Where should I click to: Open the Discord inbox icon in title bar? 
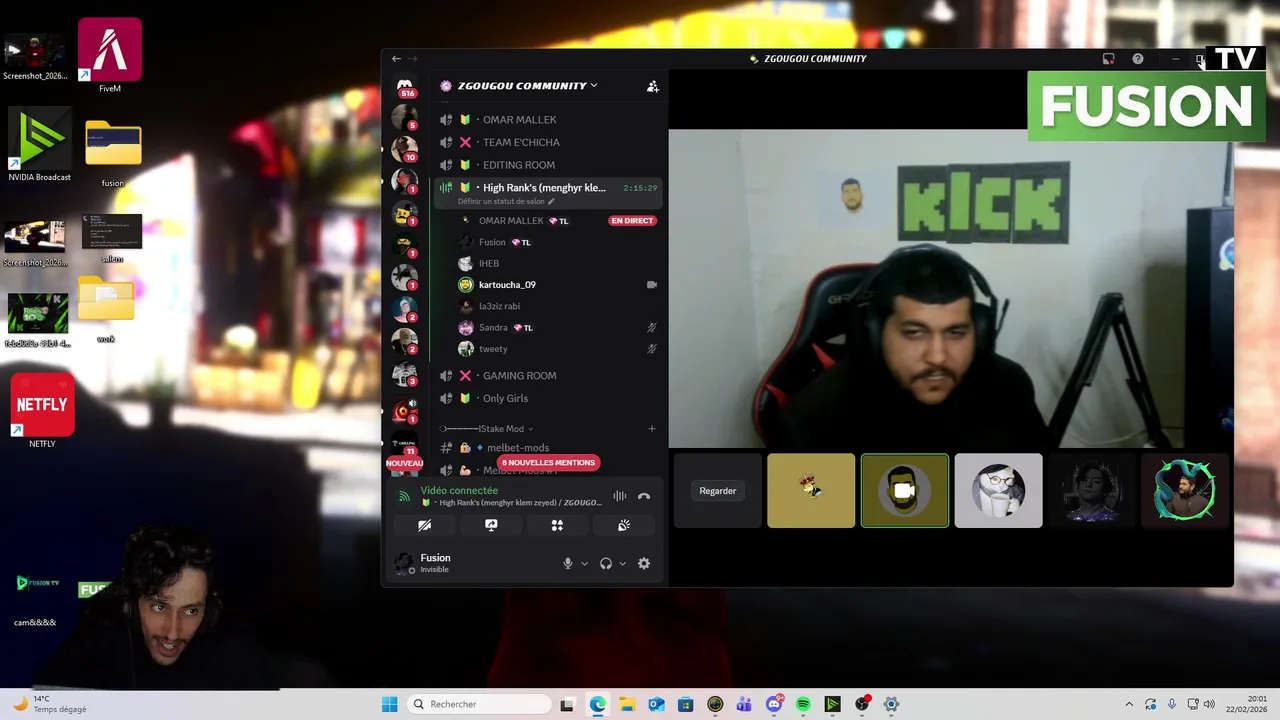(1108, 59)
